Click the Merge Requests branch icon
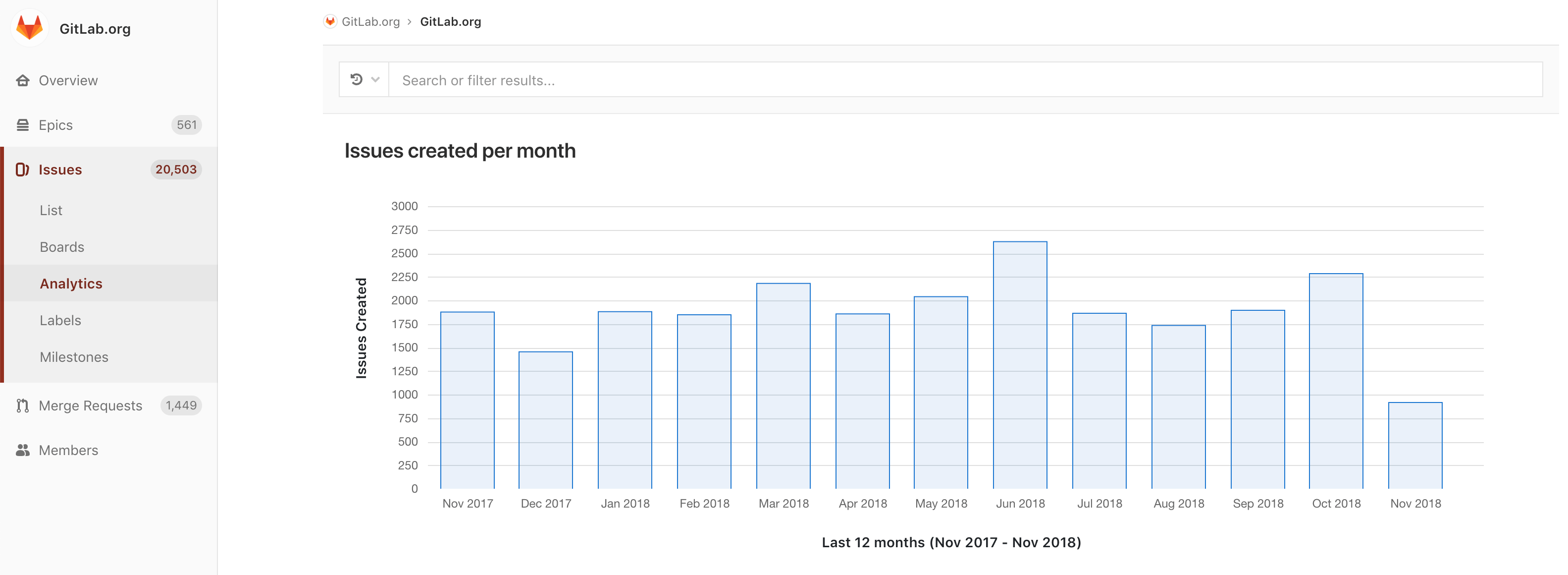The image size is (1568, 575). [x=22, y=405]
